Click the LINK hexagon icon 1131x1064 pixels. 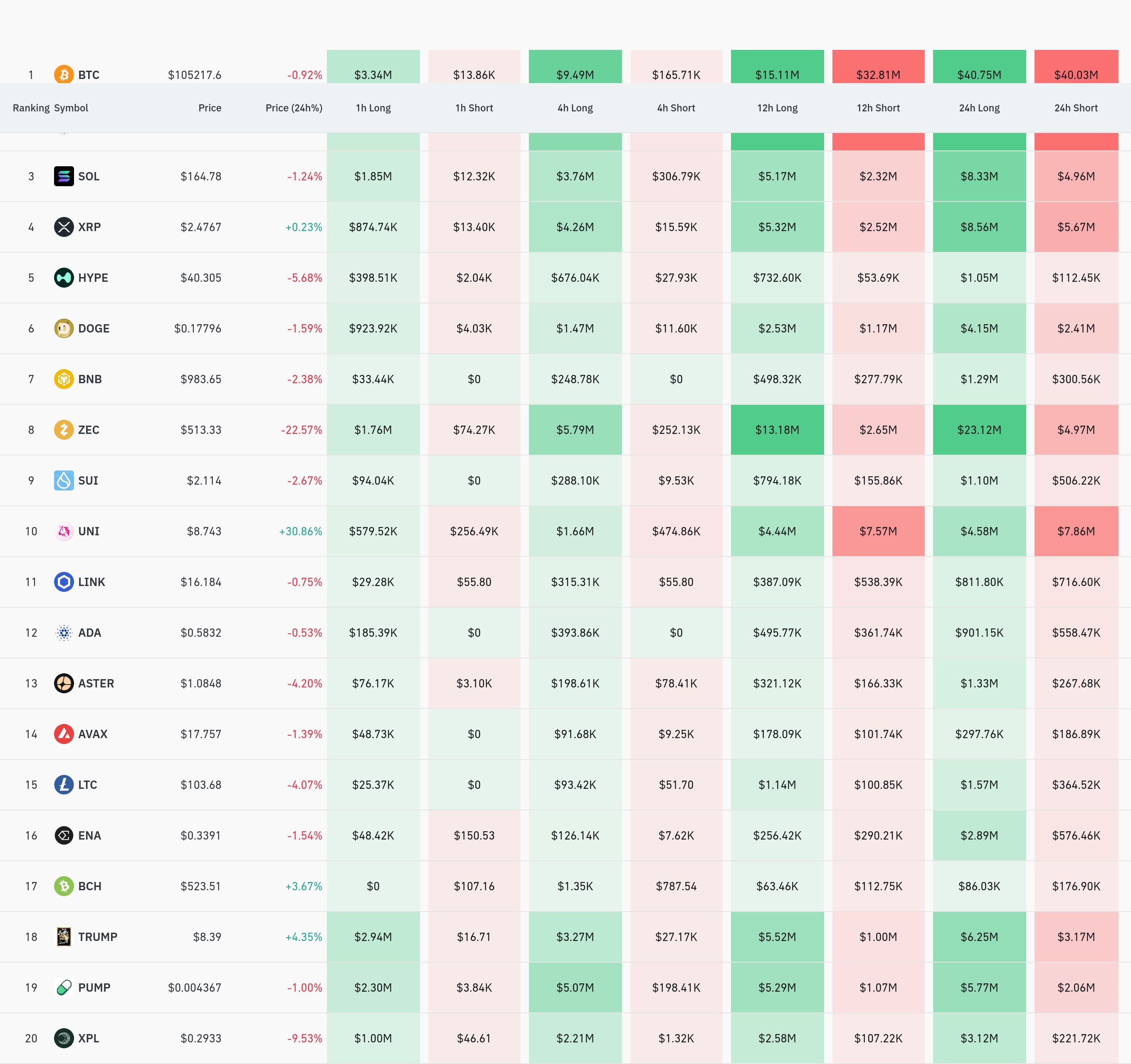(x=64, y=582)
